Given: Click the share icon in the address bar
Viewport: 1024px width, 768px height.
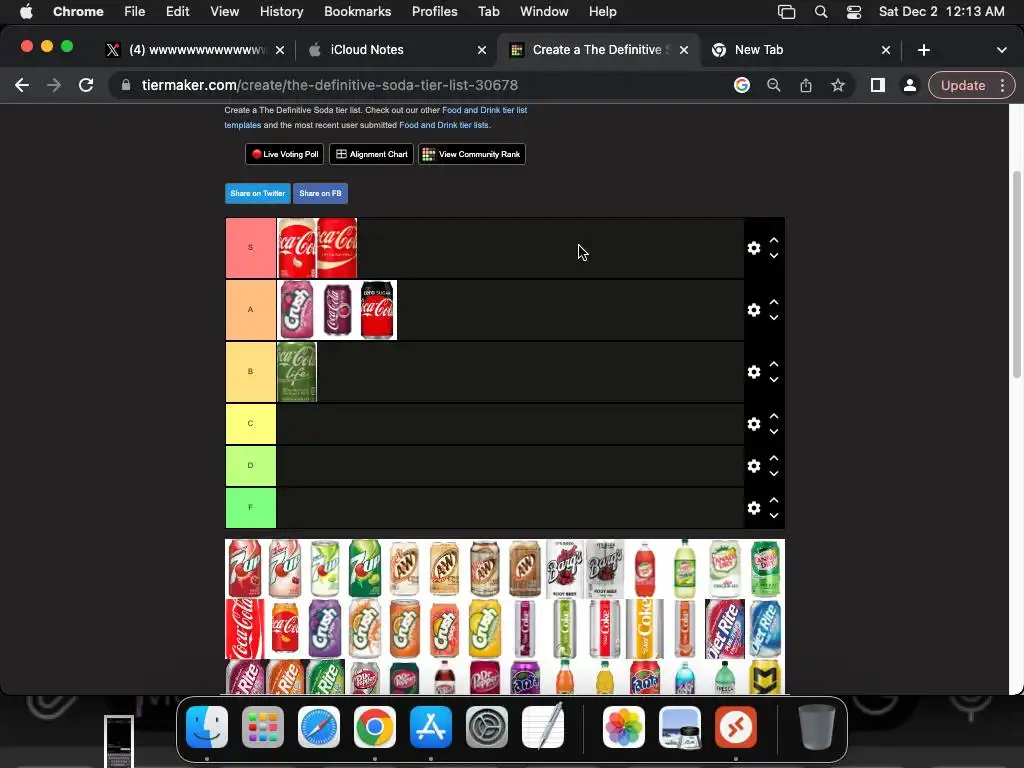Looking at the screenshot, I should (x=806, y=86).
